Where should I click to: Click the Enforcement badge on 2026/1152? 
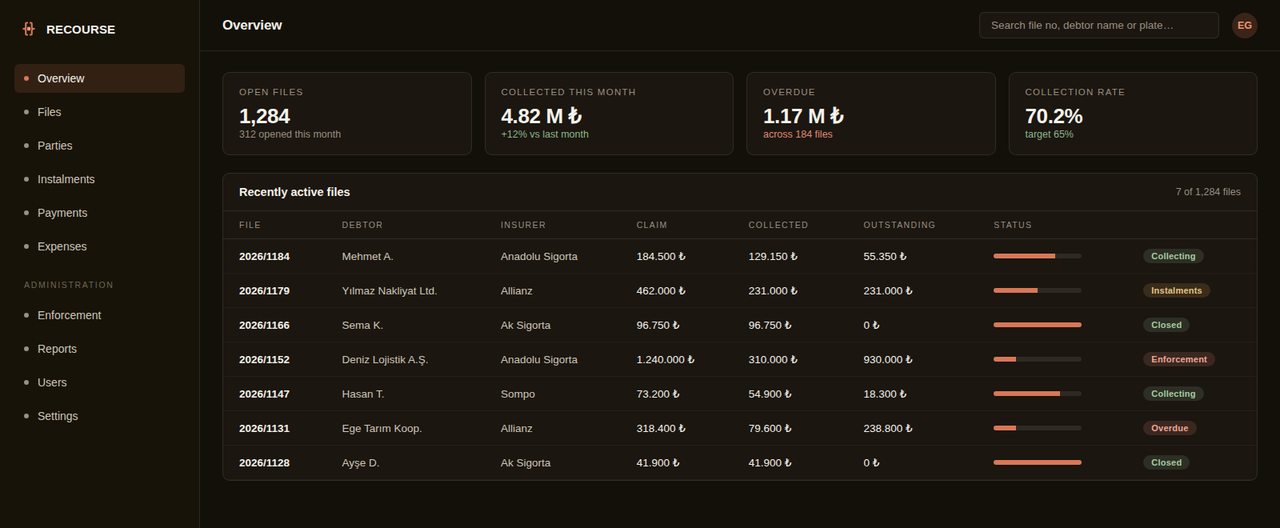click(x=1179, y=359)
